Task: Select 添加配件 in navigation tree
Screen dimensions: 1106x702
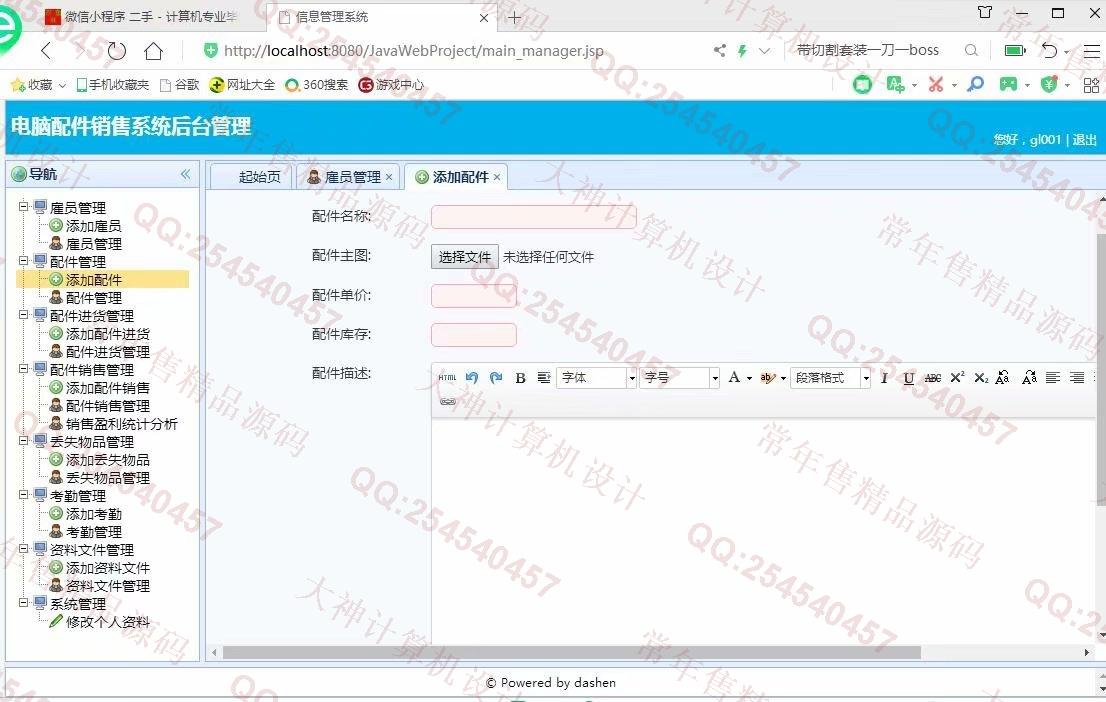Action: coord(93,280)
